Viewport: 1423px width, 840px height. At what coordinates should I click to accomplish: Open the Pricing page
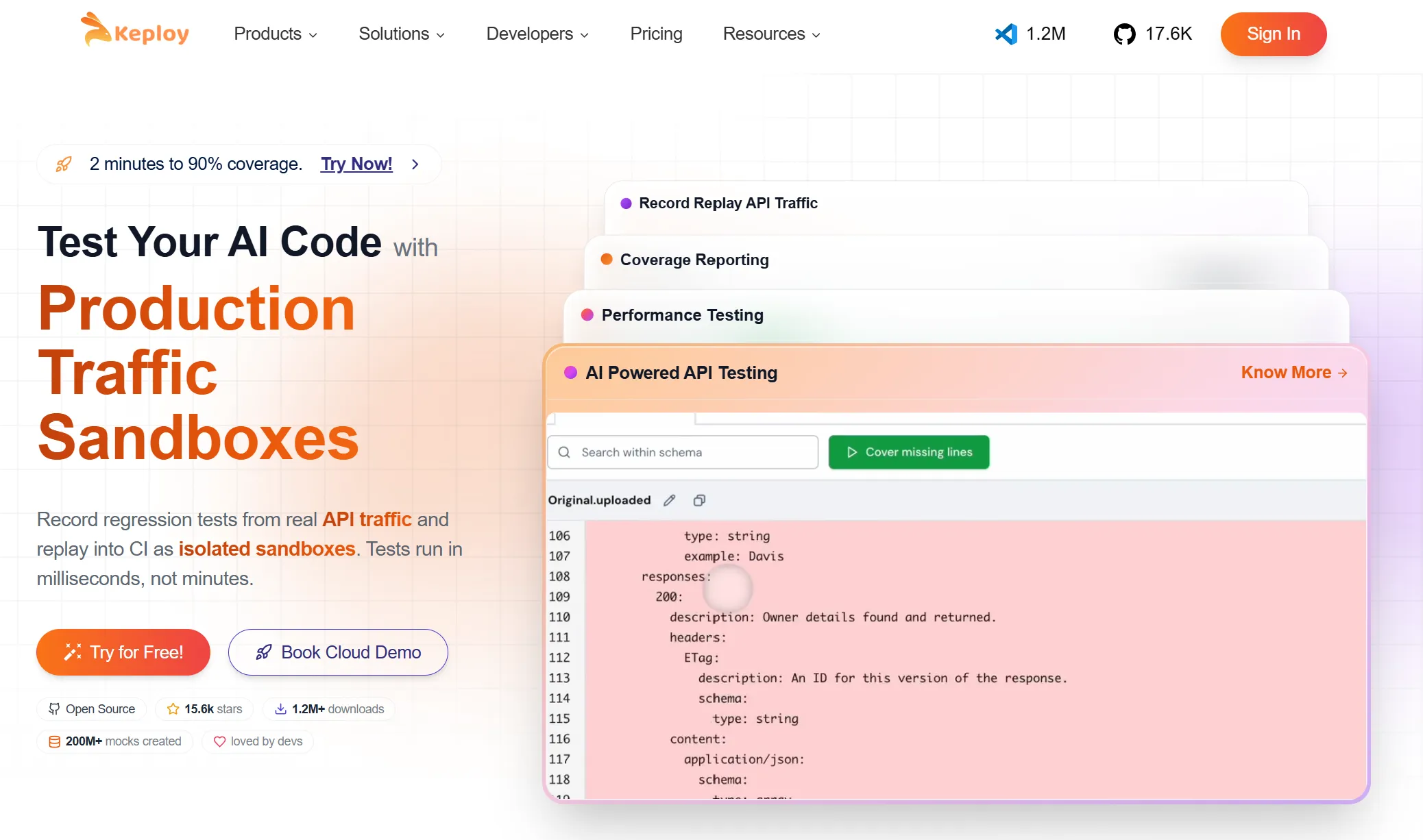point(656,34)
